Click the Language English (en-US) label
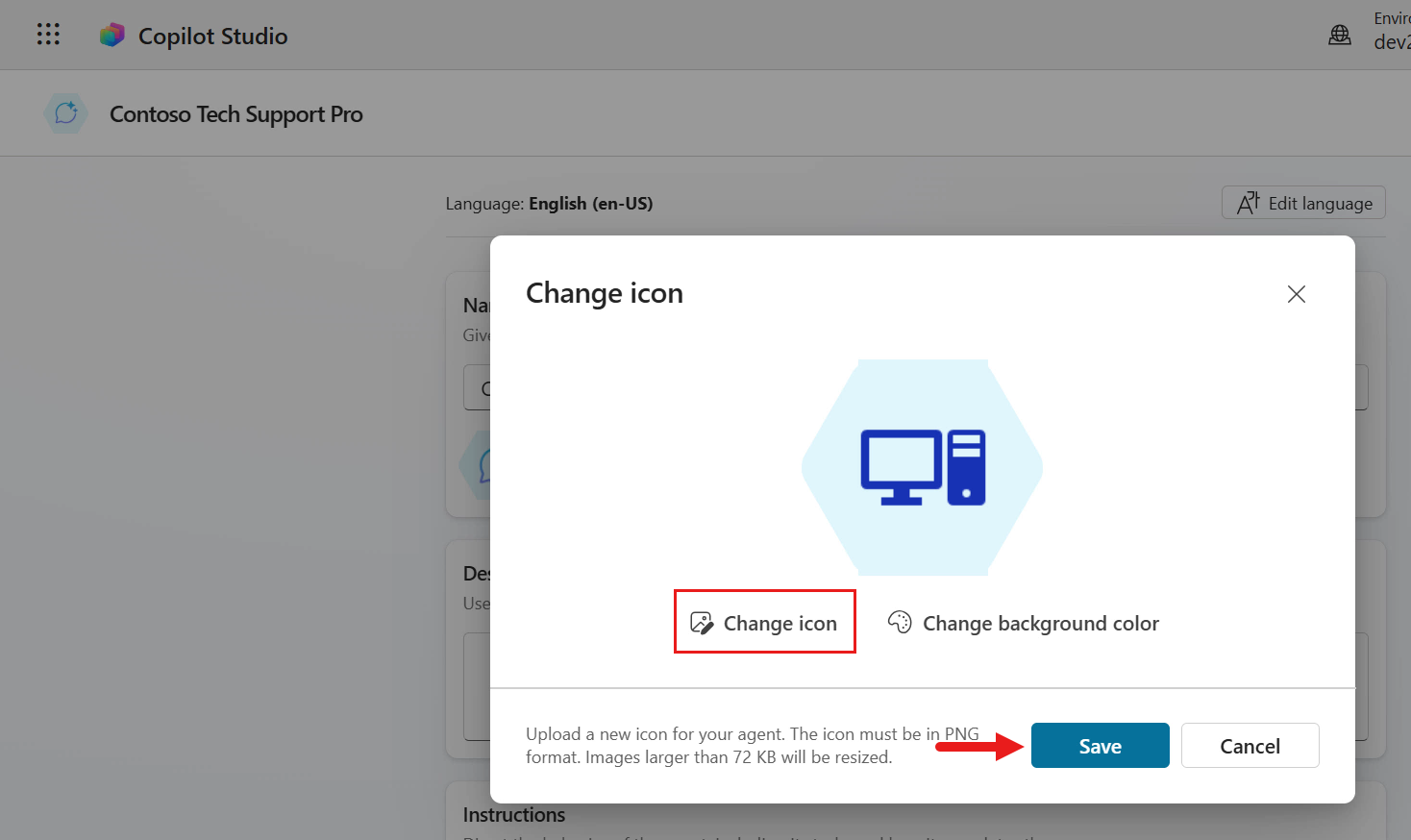The height and width of the screenshot is (840, 1411). tap(549, 204)
